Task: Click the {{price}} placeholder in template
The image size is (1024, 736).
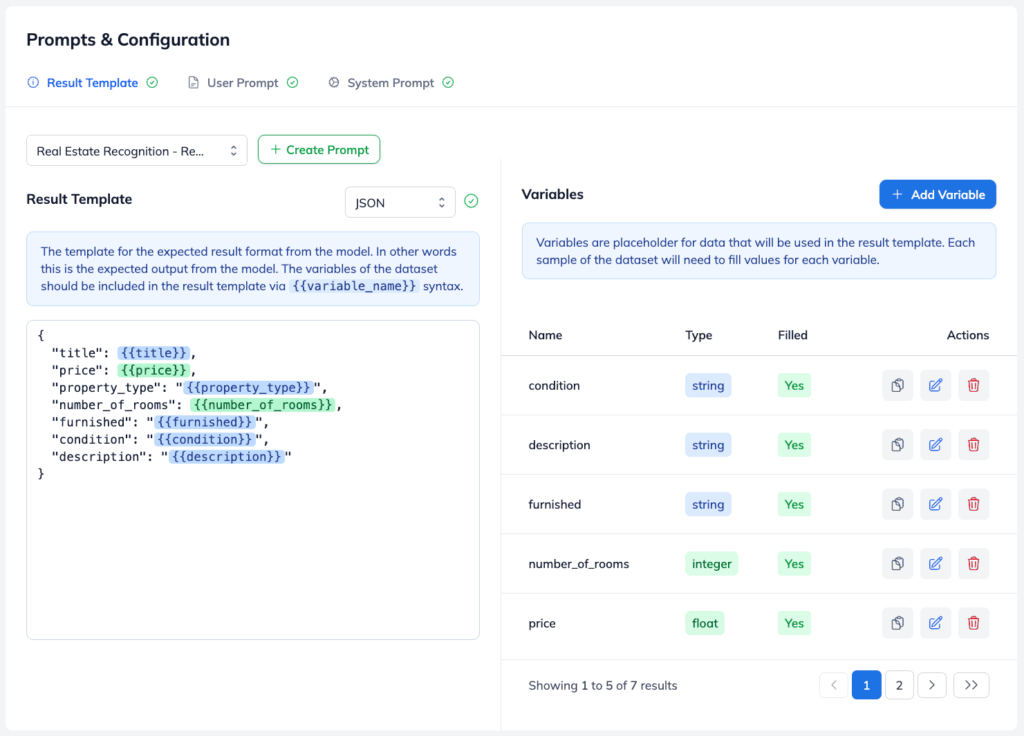Action: pos(153,370)
